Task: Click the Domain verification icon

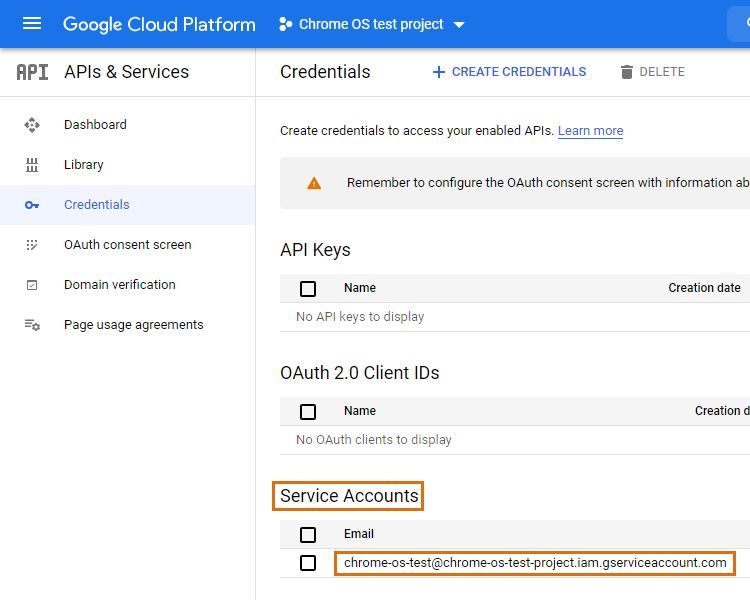Action: click(32, 285)
